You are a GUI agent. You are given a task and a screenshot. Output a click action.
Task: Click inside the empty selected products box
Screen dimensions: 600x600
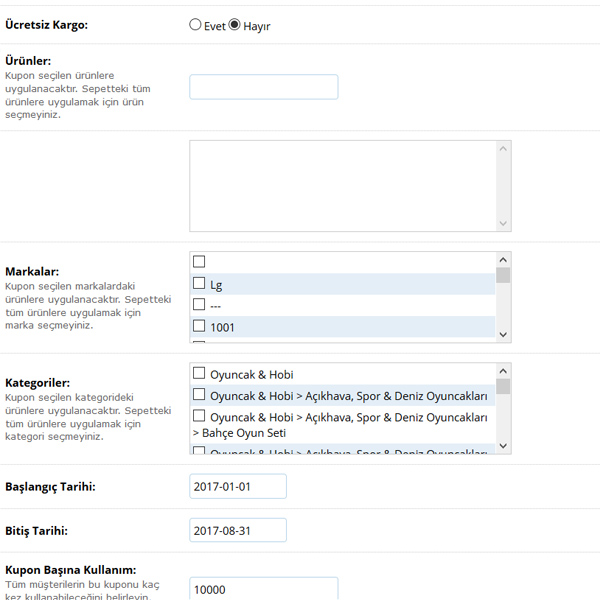[x=342, y=185]
